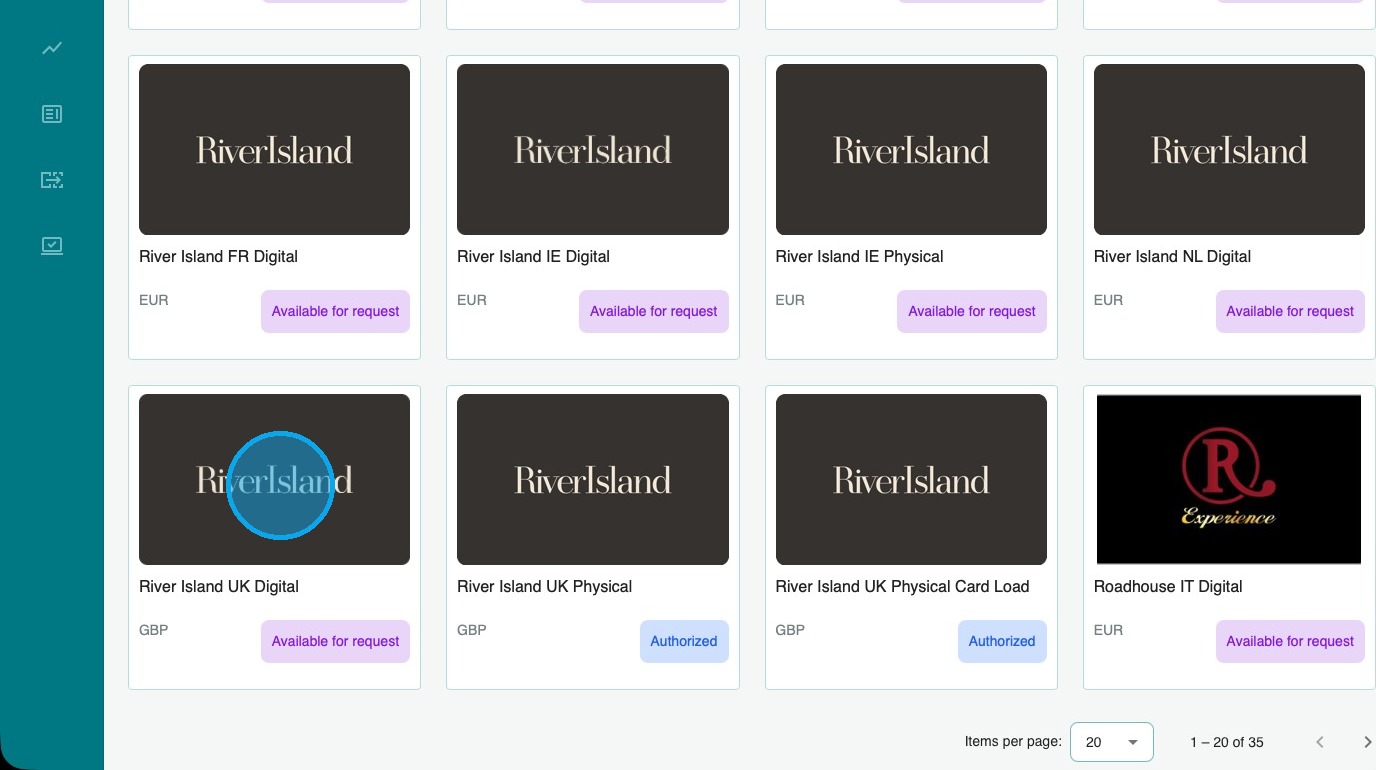Select the "River Island UK Physical Card Load" title
1376x770 pixels.
903,586
